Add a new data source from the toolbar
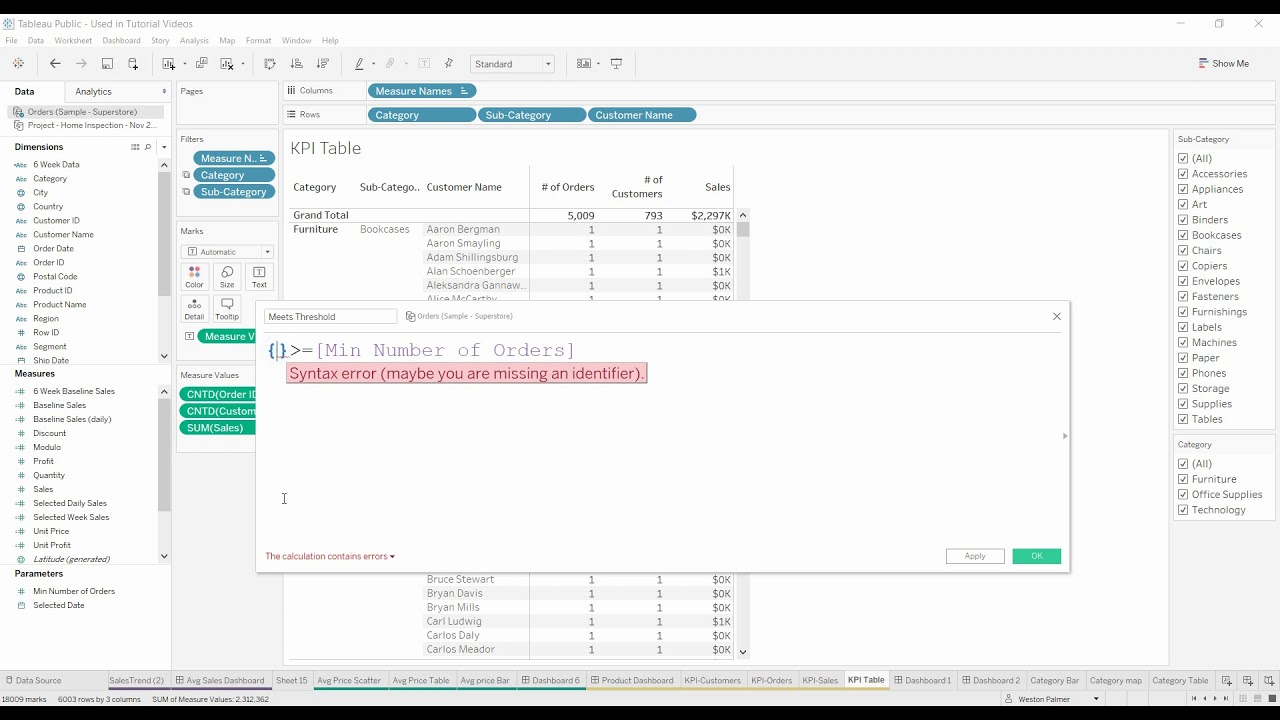The image size is (1280, 720). (x=133, y=63)
